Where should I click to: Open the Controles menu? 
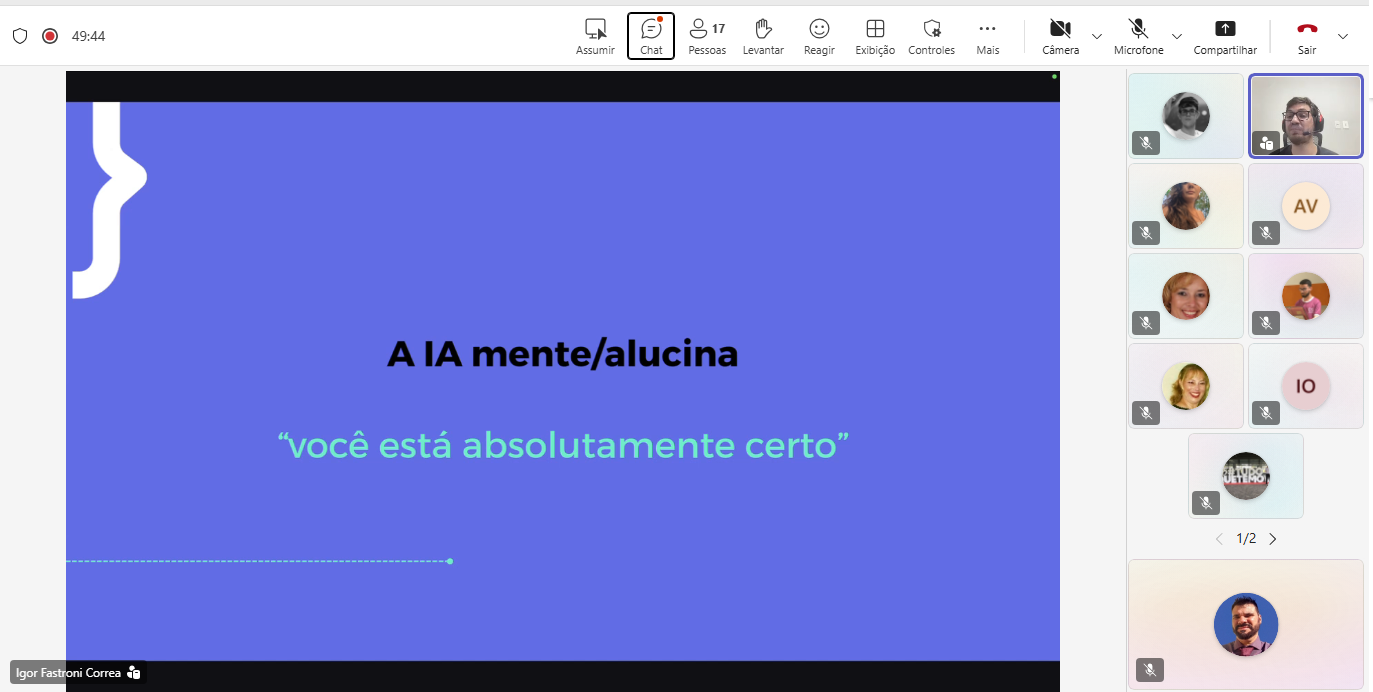click(x=931, y=36)
